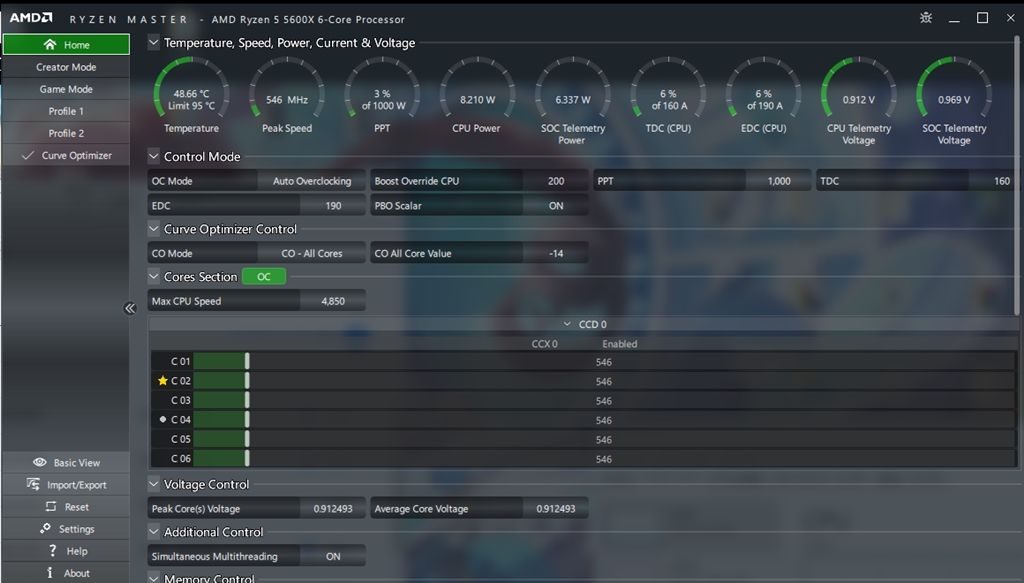The height and width of the screenshot is (583, 1024).
Task: Click the Reset icon in sidebar
Action: click(51, 507)
